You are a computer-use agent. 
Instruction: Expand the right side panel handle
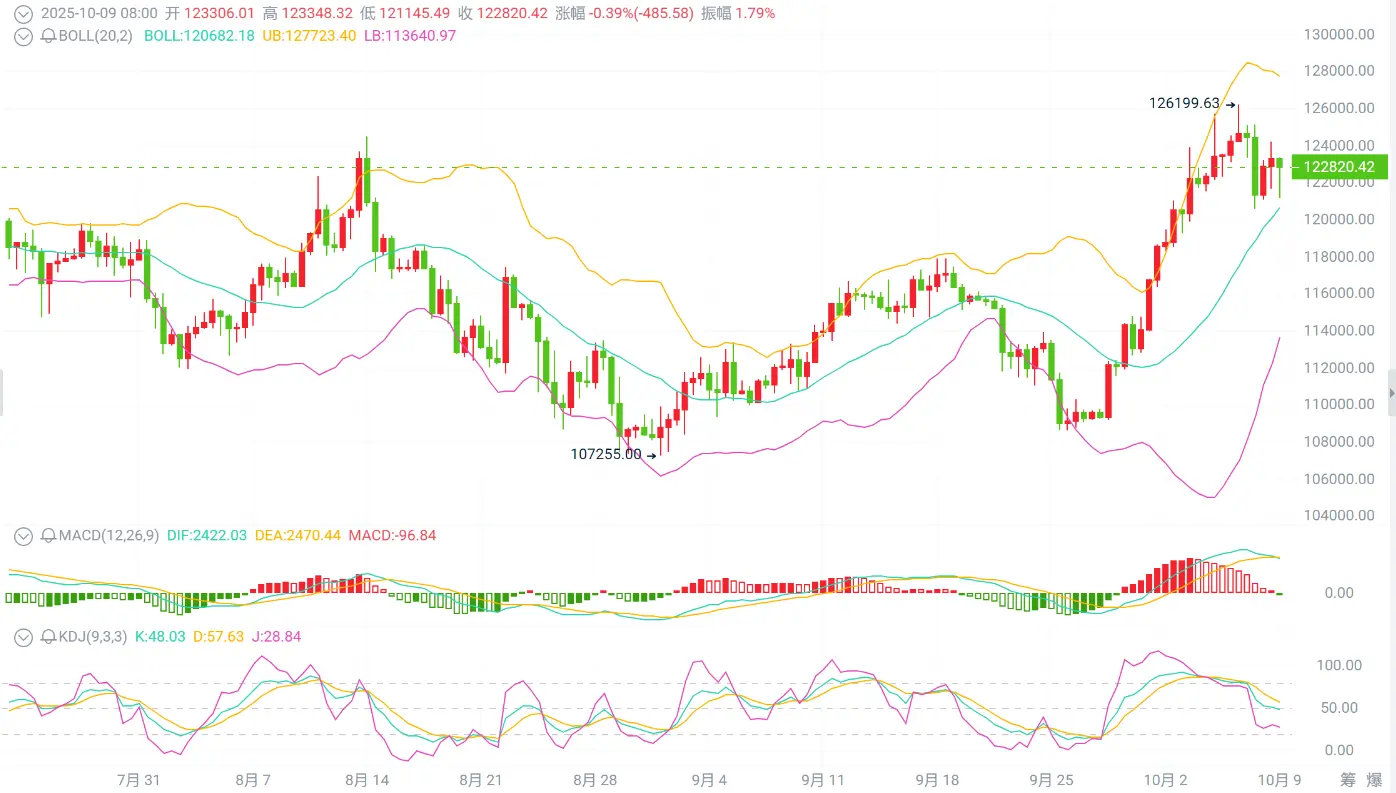1392,393
